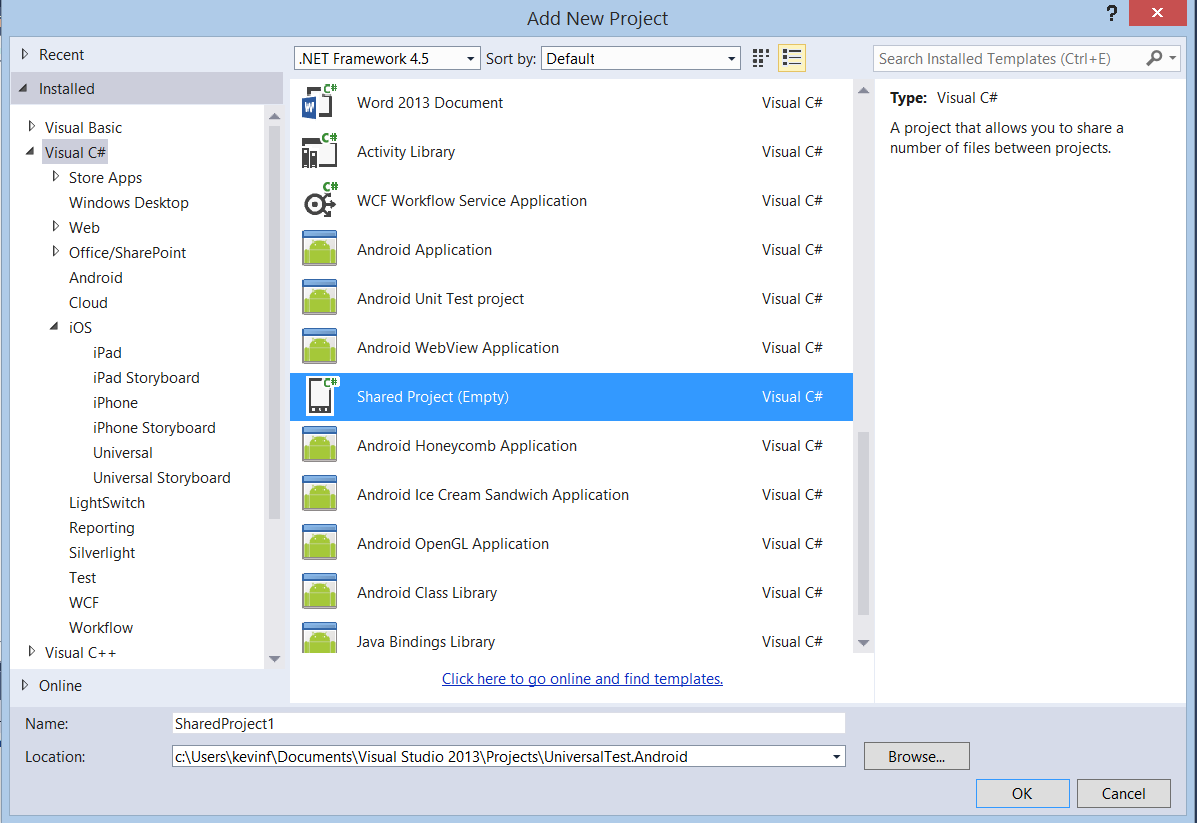The image size is (1197, 823).
Task: Collapse the Visual C# node
Action: (x=30, y=151)
